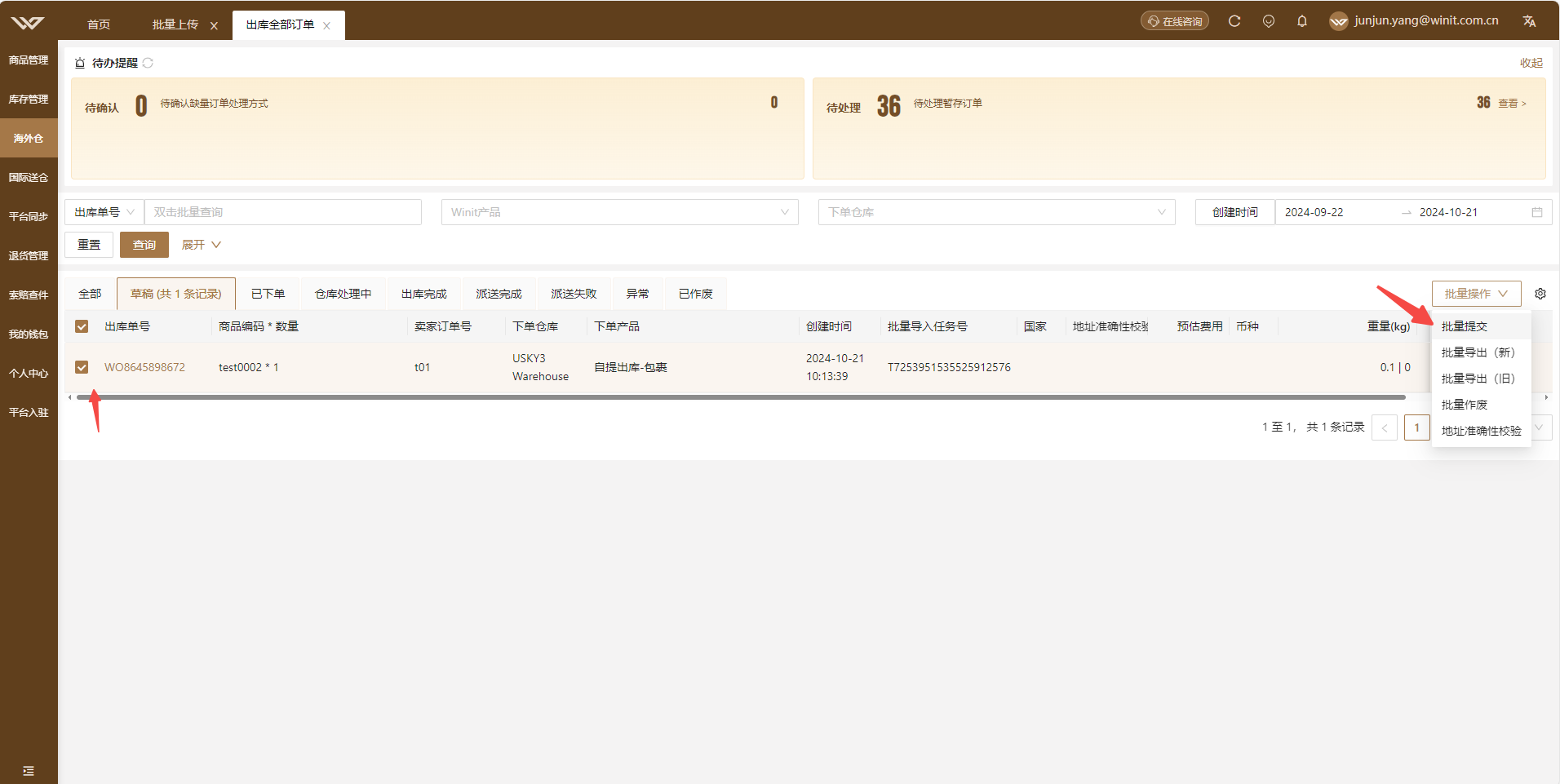
Task: Select the 全部 status tab
Action: 90,294
